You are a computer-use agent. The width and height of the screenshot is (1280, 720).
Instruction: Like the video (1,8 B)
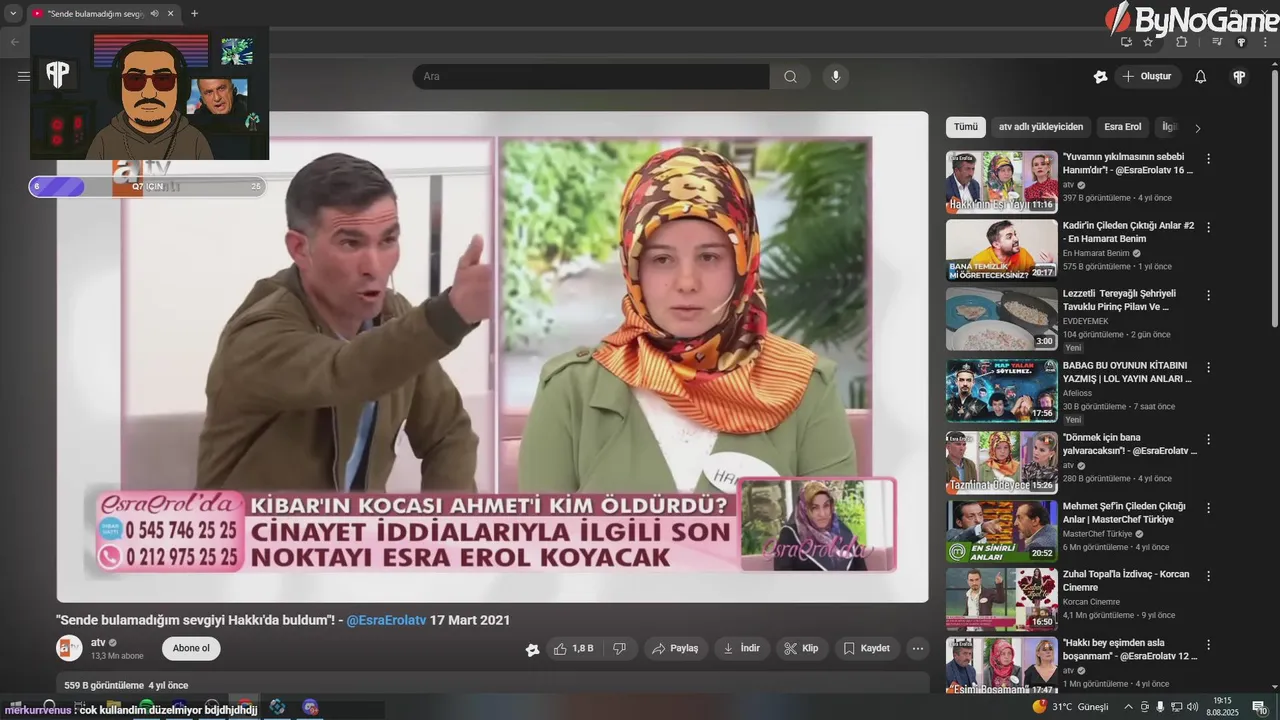click(576, 648)
